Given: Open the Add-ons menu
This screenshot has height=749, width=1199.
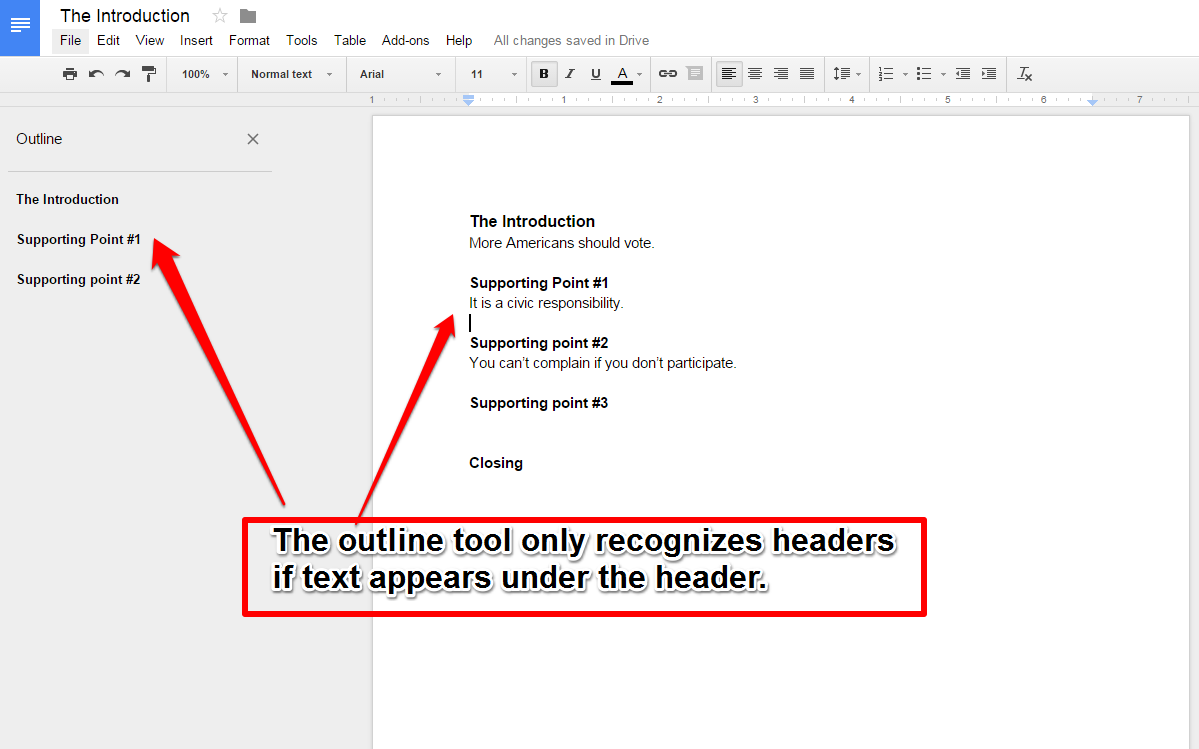Looking at the screenshot, I should tap(405, 40).
